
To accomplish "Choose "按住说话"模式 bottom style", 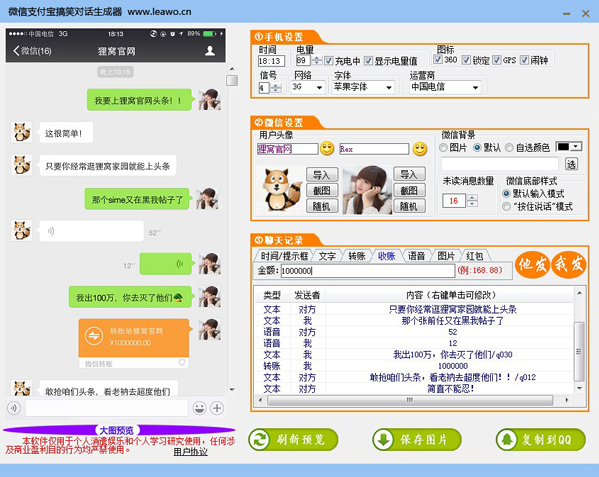I will pos(507,207).
